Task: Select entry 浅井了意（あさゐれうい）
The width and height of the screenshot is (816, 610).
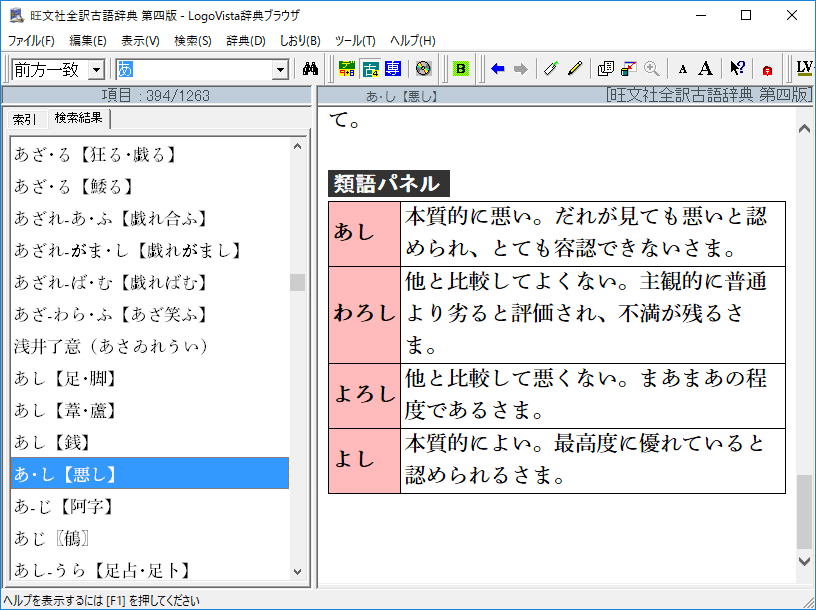Action: [x=150, y=346]
